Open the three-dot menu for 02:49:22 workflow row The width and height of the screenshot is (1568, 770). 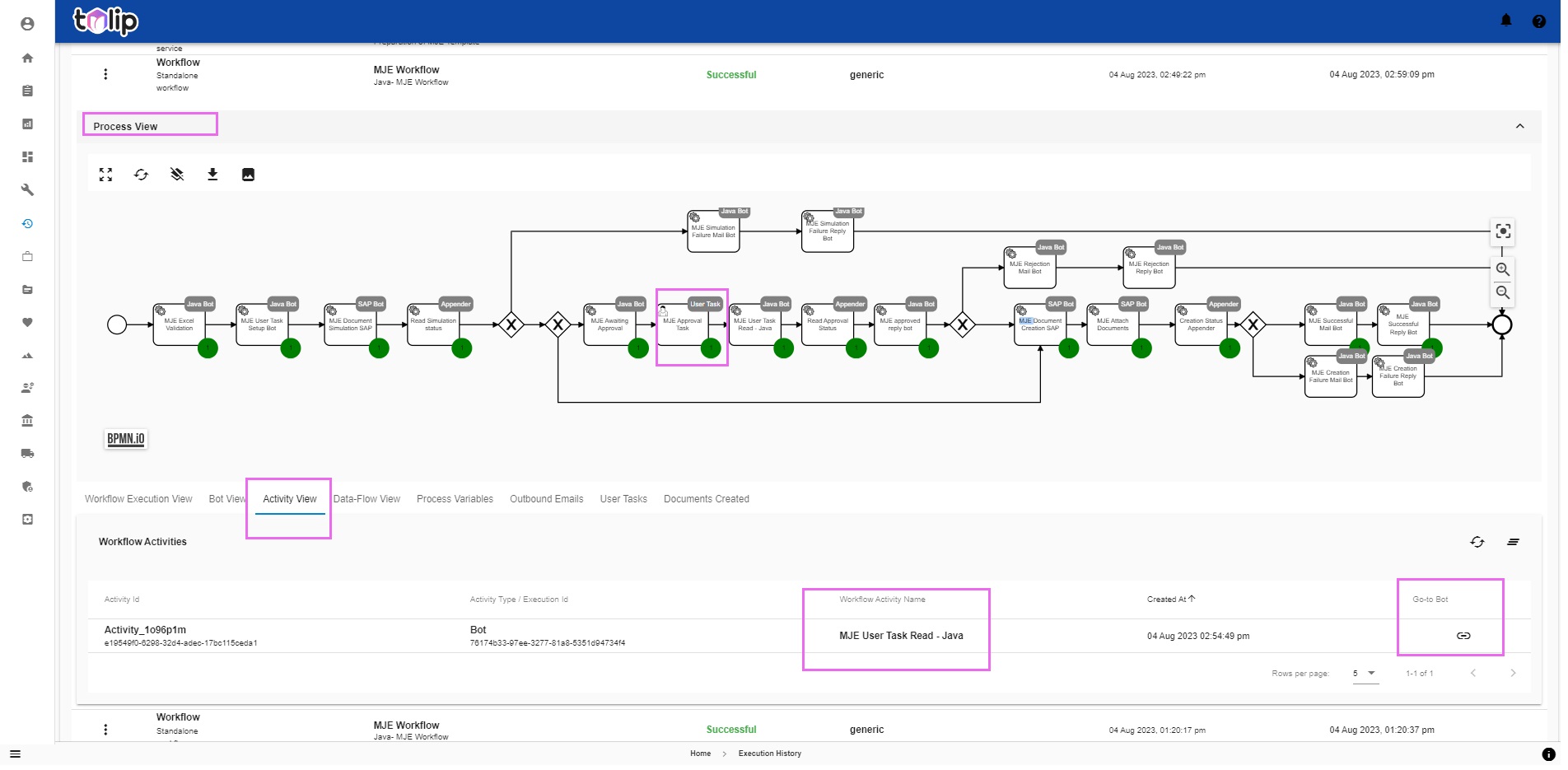[105, 74]
